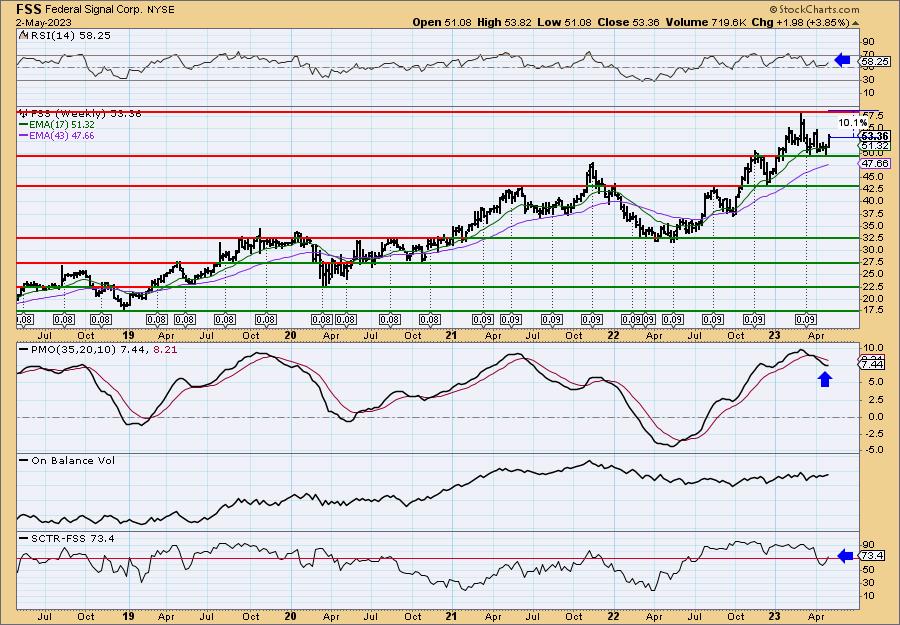Click the 8.21 PMO signal value in the legend
The height and width of the screenshot is (625, 900).
(x=166, y=349)
